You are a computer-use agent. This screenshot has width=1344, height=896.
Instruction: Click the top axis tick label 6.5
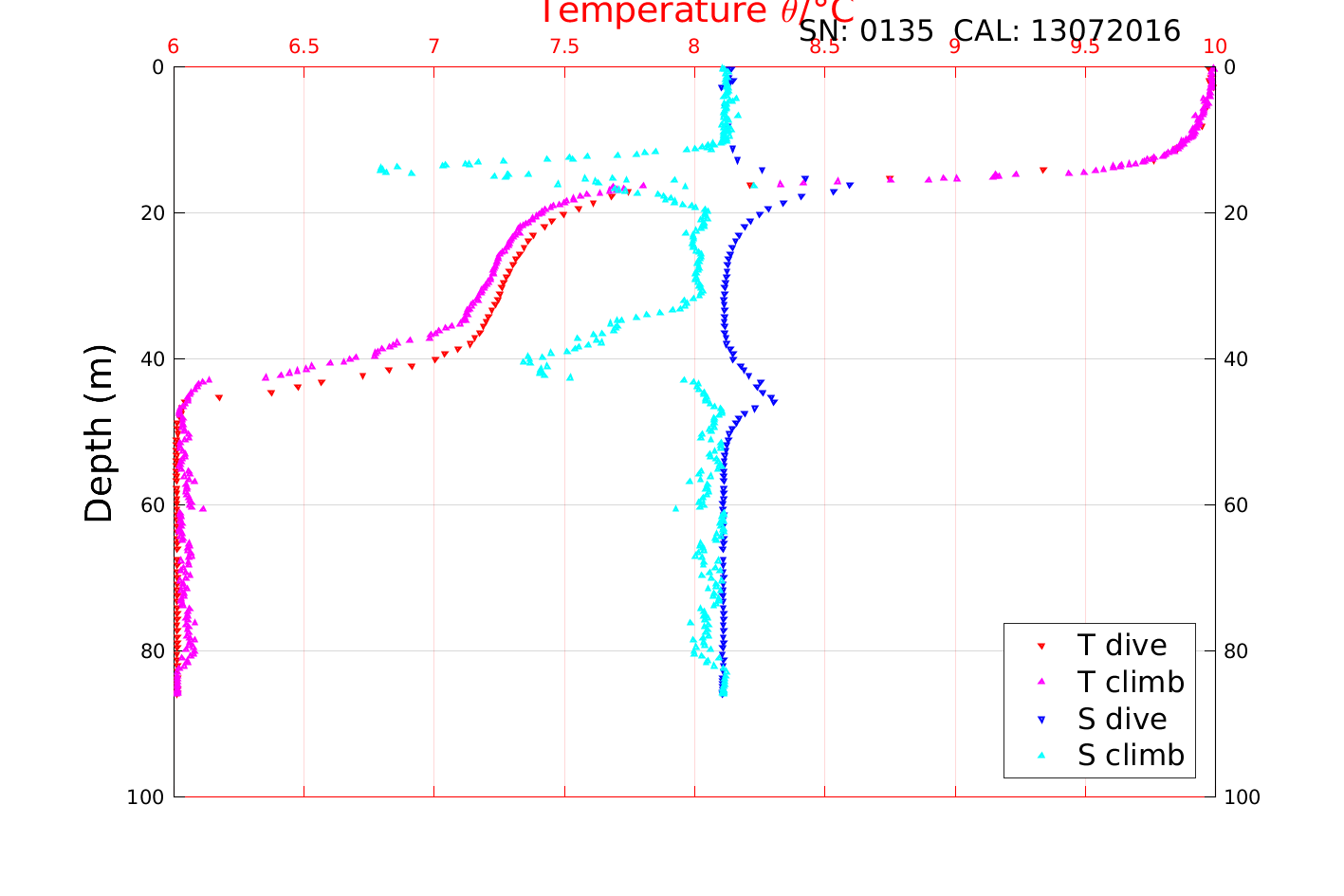pos(304,47)
